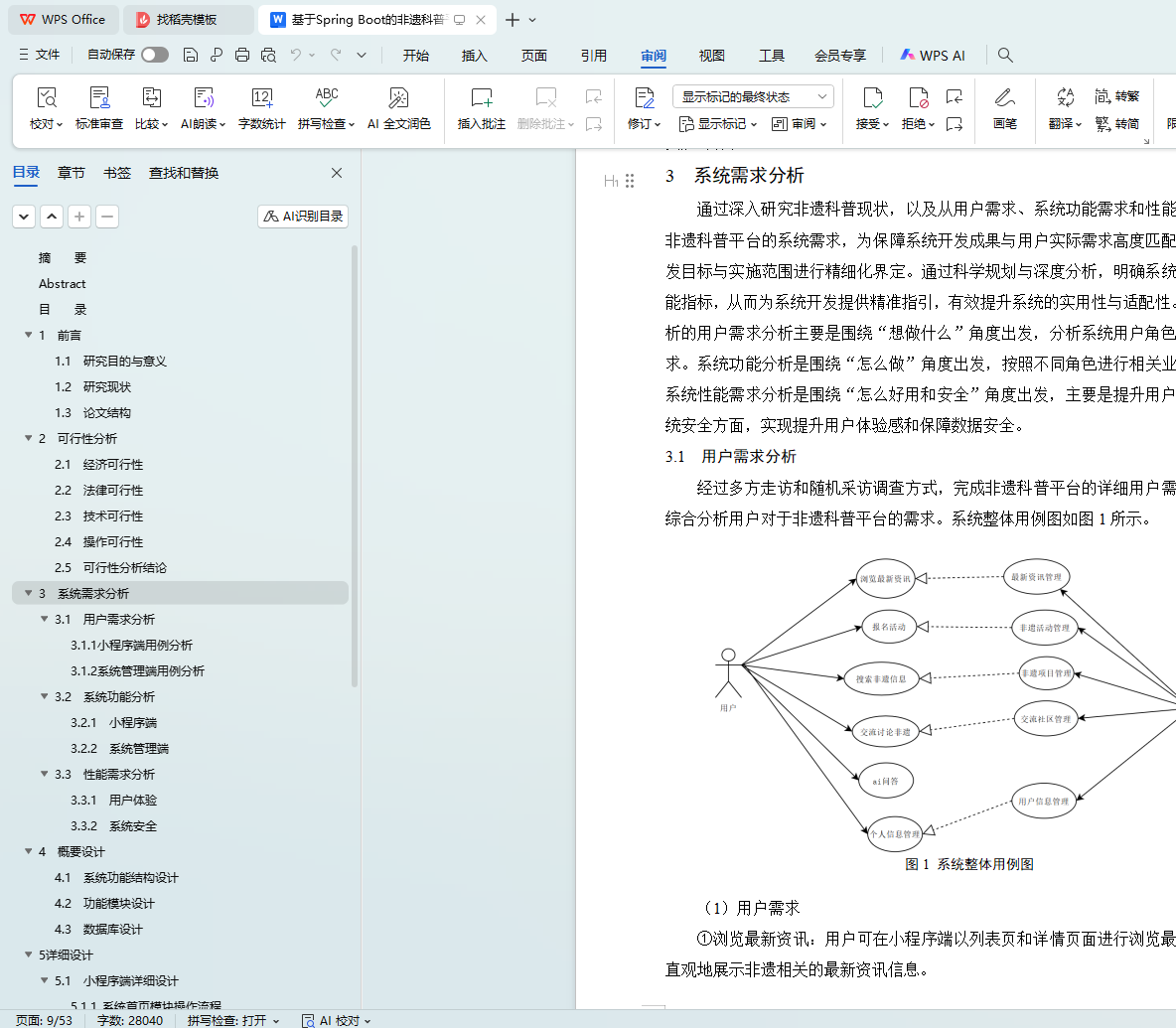Collapse the 2 可行性分析 outline section

pyautogui.click(x=29, y=439)
